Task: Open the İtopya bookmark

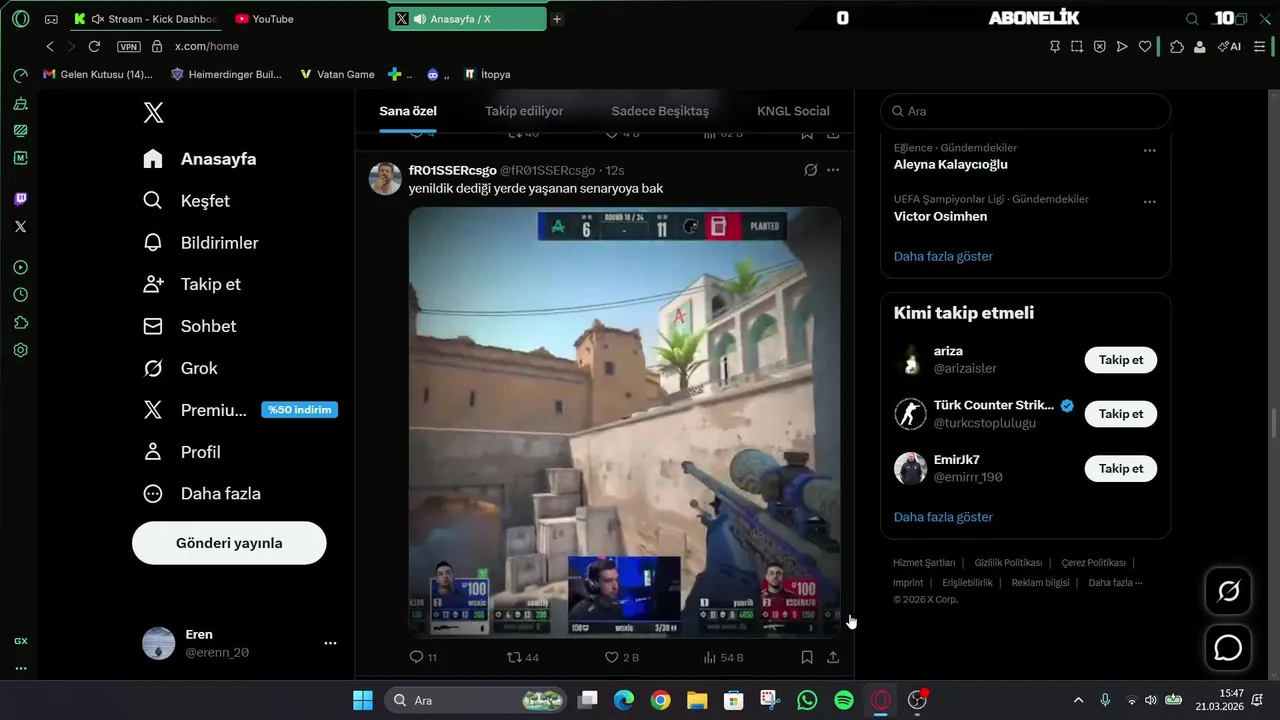Action: point(487,74)
